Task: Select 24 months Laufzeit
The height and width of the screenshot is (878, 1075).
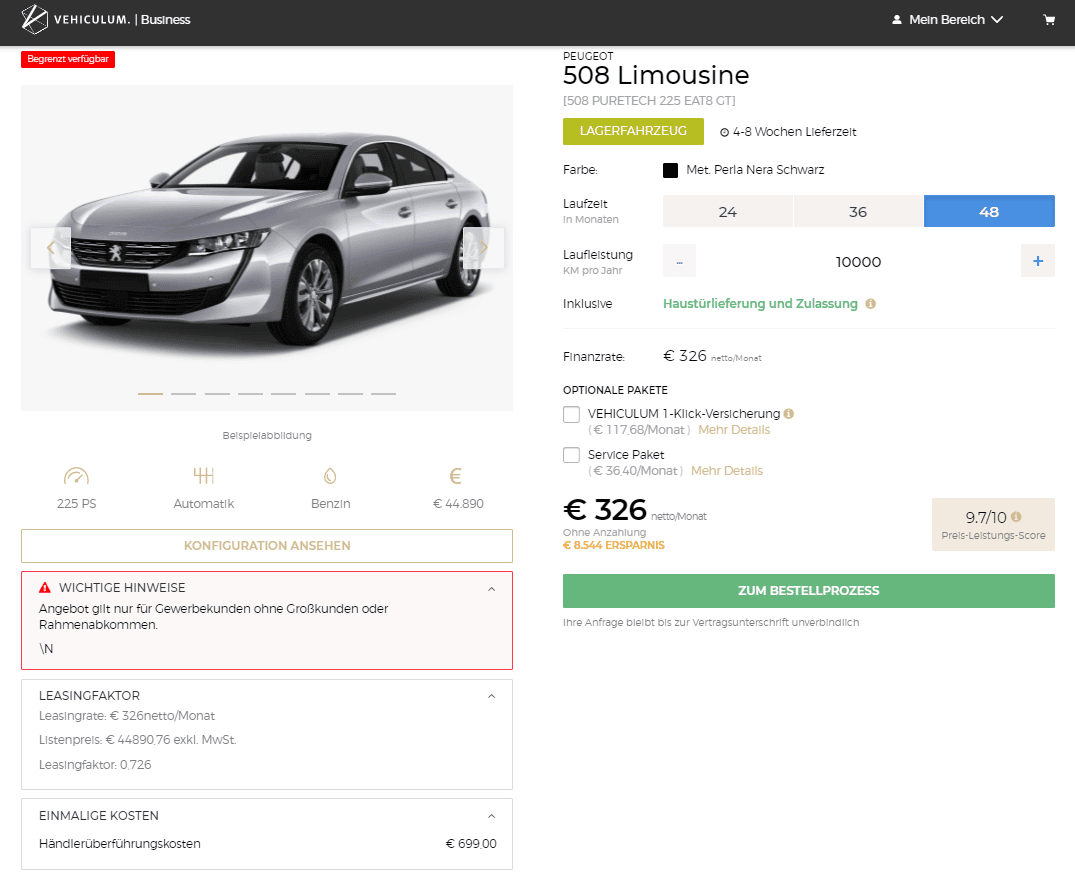Action: 727,212
